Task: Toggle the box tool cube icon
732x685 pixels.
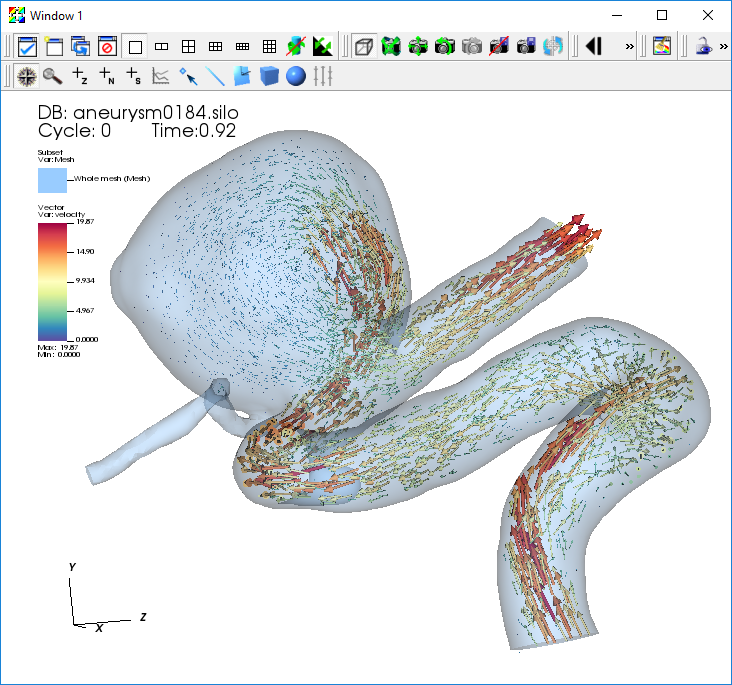Action: [269, 76]
